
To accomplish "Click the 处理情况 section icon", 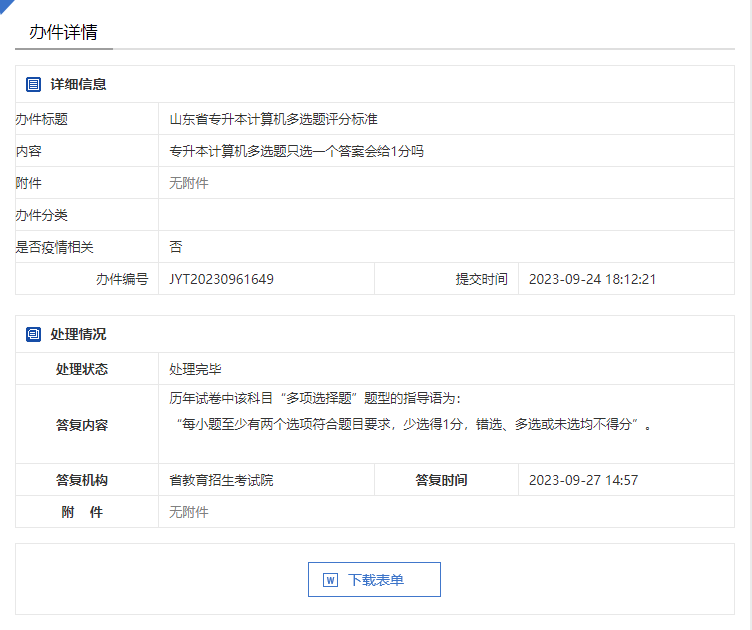I will (x=33, y=334).
